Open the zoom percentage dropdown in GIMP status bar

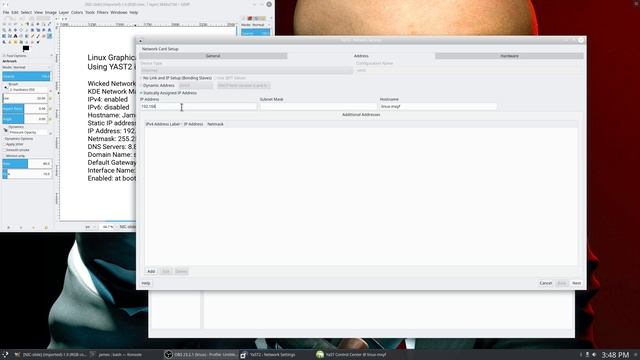click(108, 227)
